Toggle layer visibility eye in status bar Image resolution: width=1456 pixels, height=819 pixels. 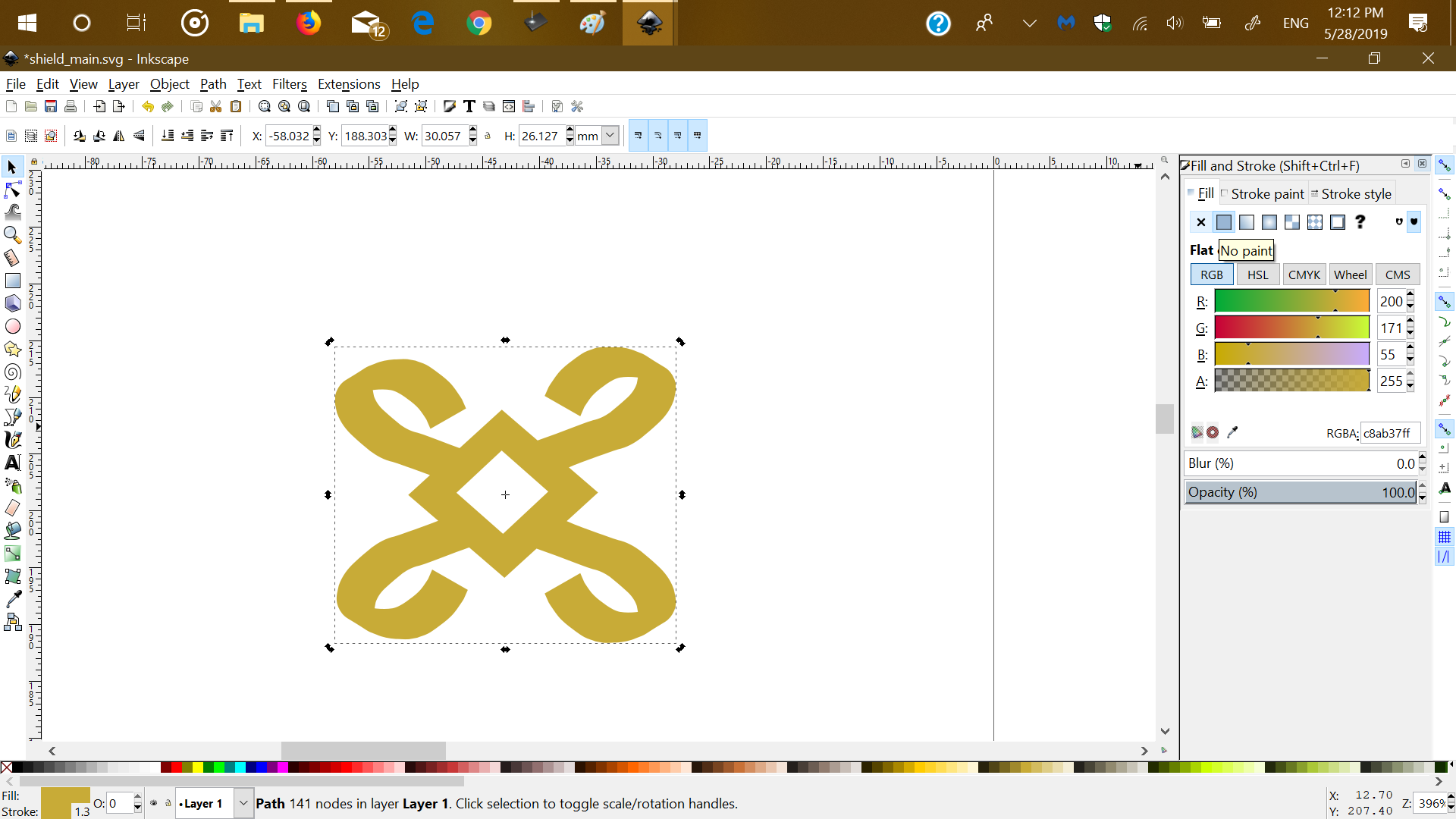(x=154, y=803)
